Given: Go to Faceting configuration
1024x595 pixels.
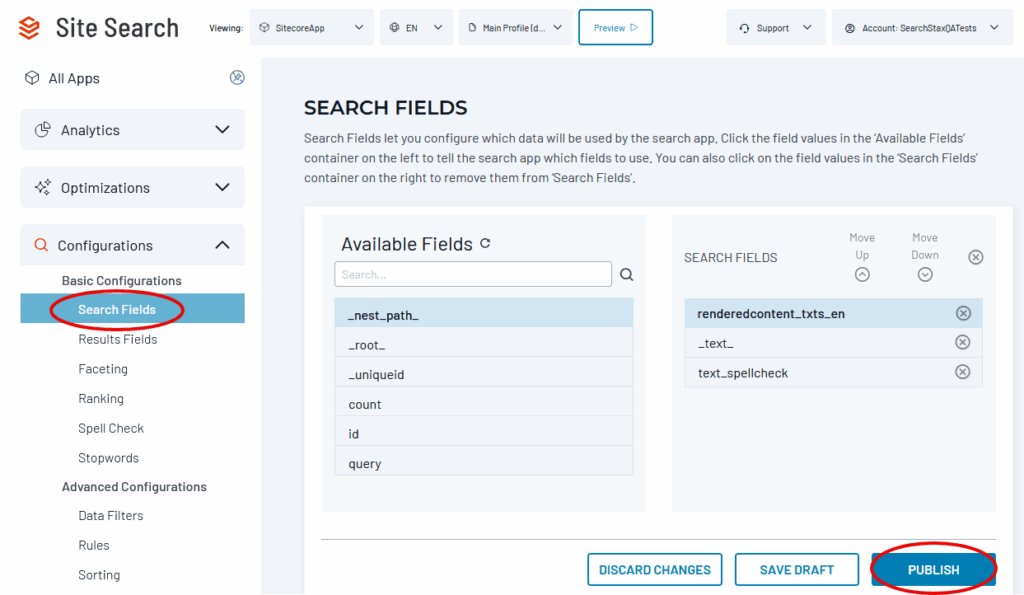Looking at the screenshot, I should point(103,369).
